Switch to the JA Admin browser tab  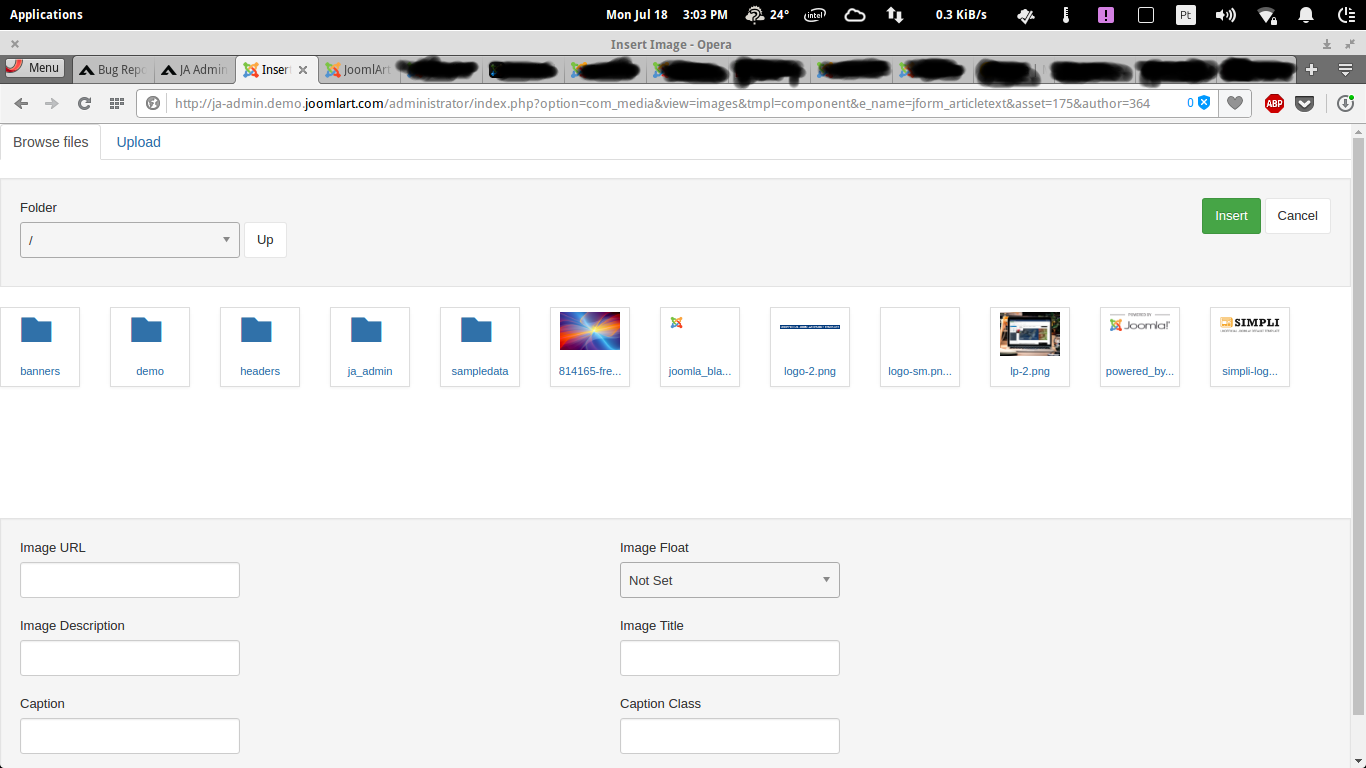point(196,70)
